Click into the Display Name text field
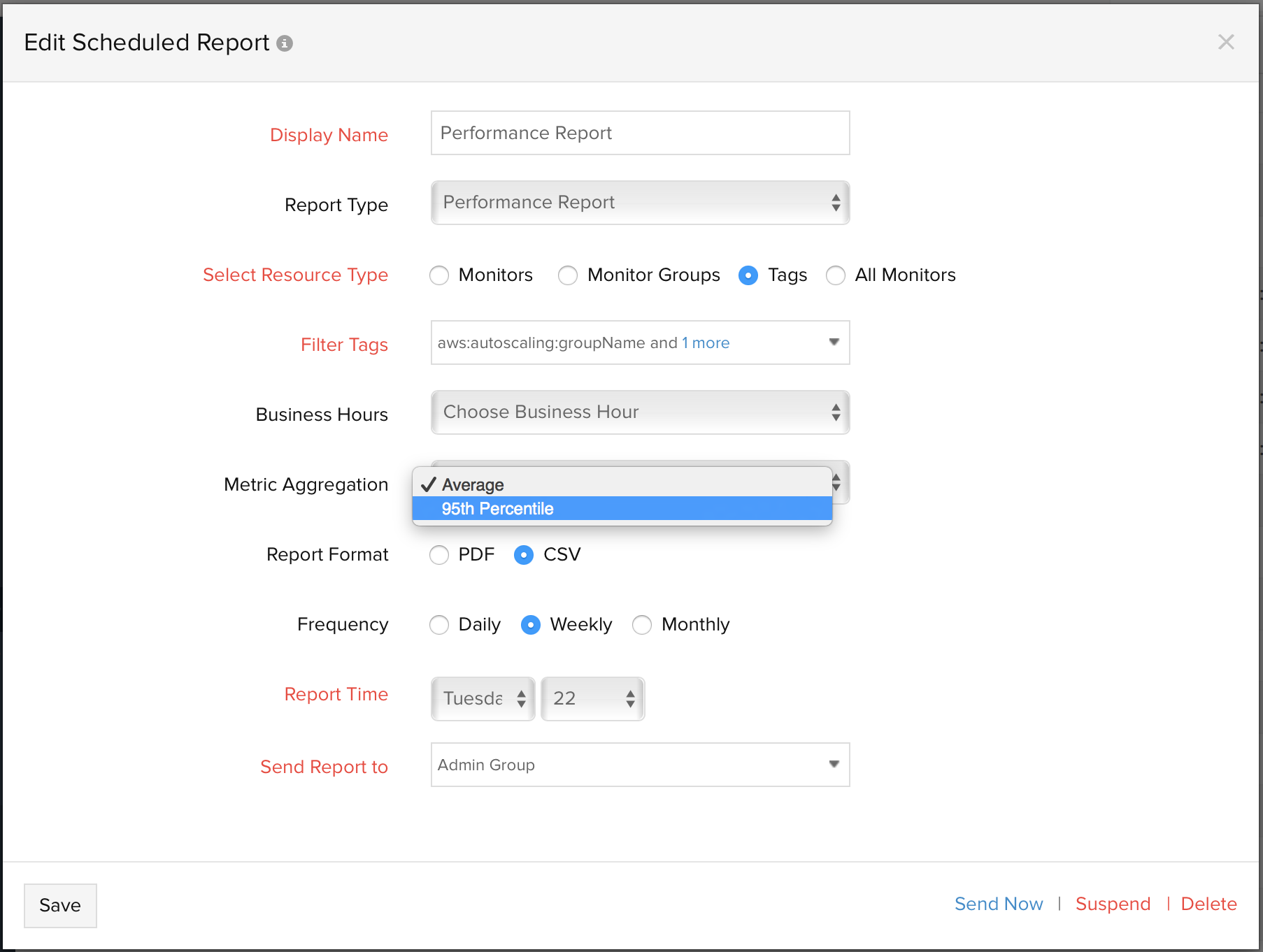This screenshot has width=1263, height=952. coord(640,133)
